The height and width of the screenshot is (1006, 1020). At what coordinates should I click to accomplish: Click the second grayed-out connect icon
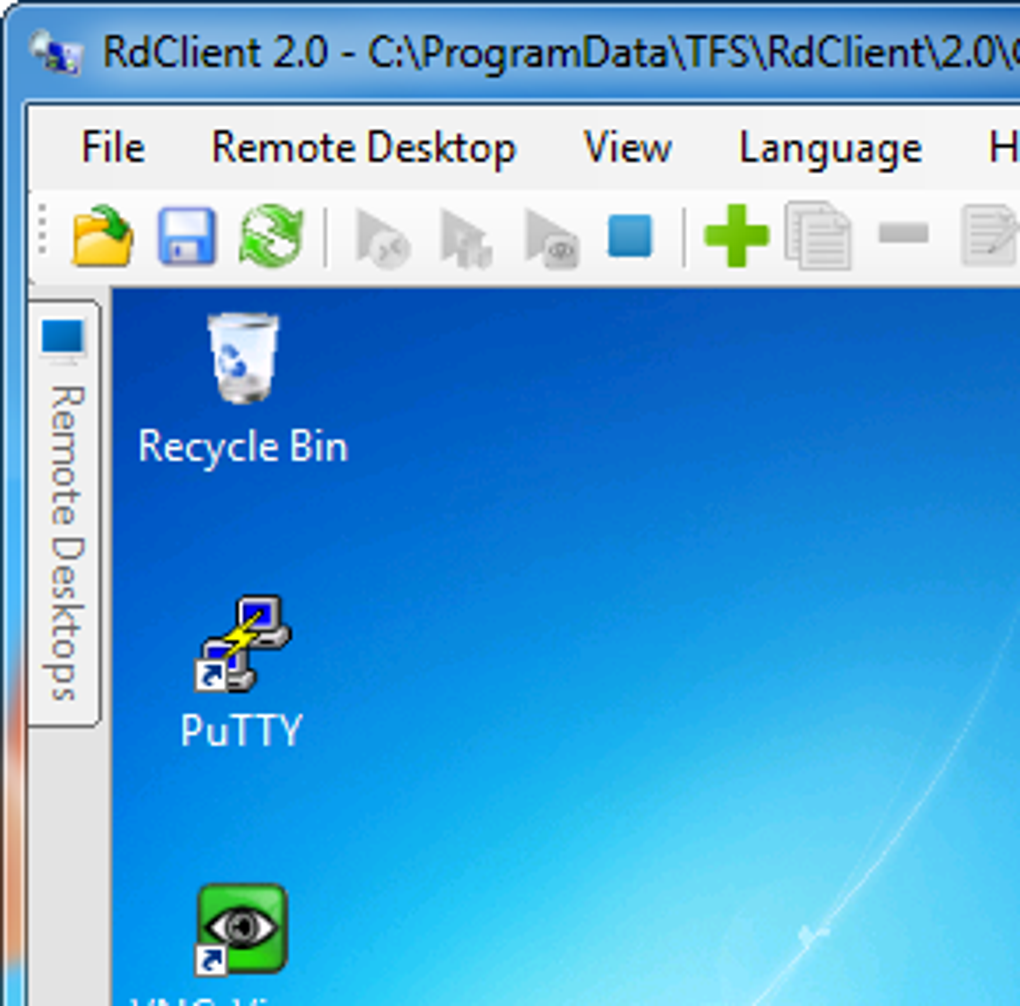466,239
